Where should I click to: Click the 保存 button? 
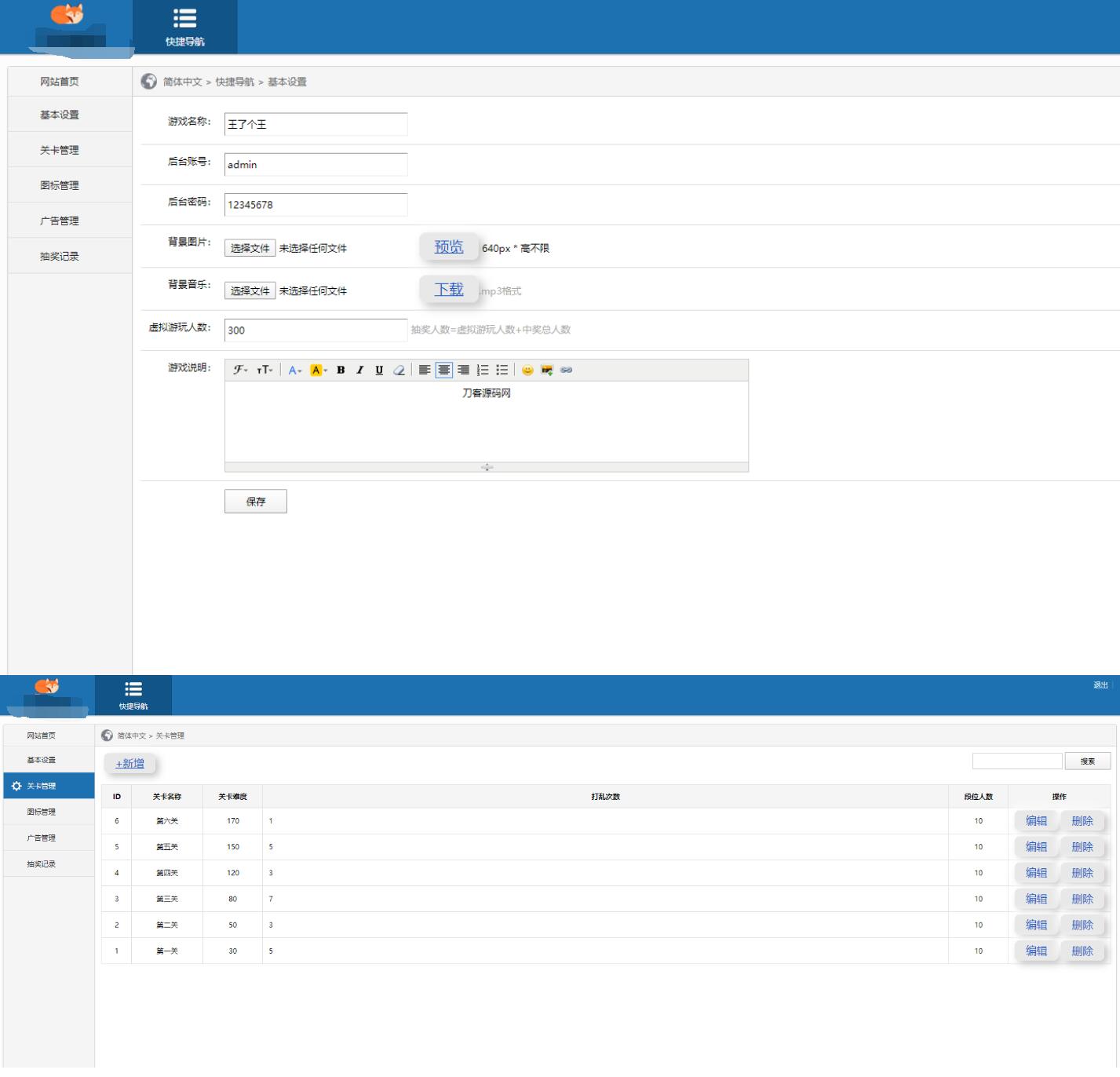256,501
